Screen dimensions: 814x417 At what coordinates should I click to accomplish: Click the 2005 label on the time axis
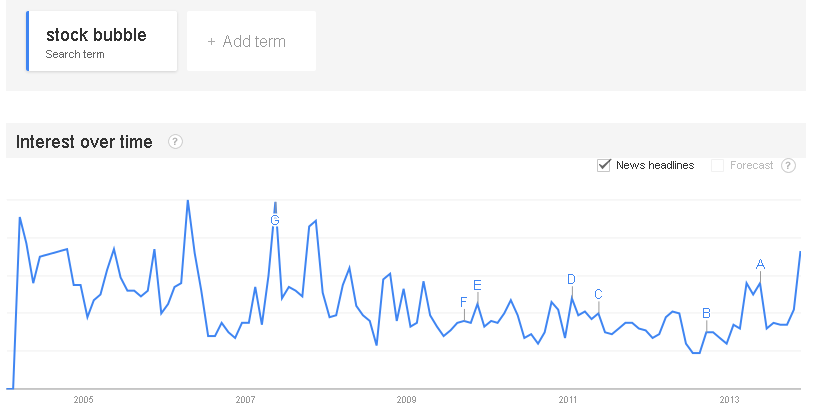point(83,400)
